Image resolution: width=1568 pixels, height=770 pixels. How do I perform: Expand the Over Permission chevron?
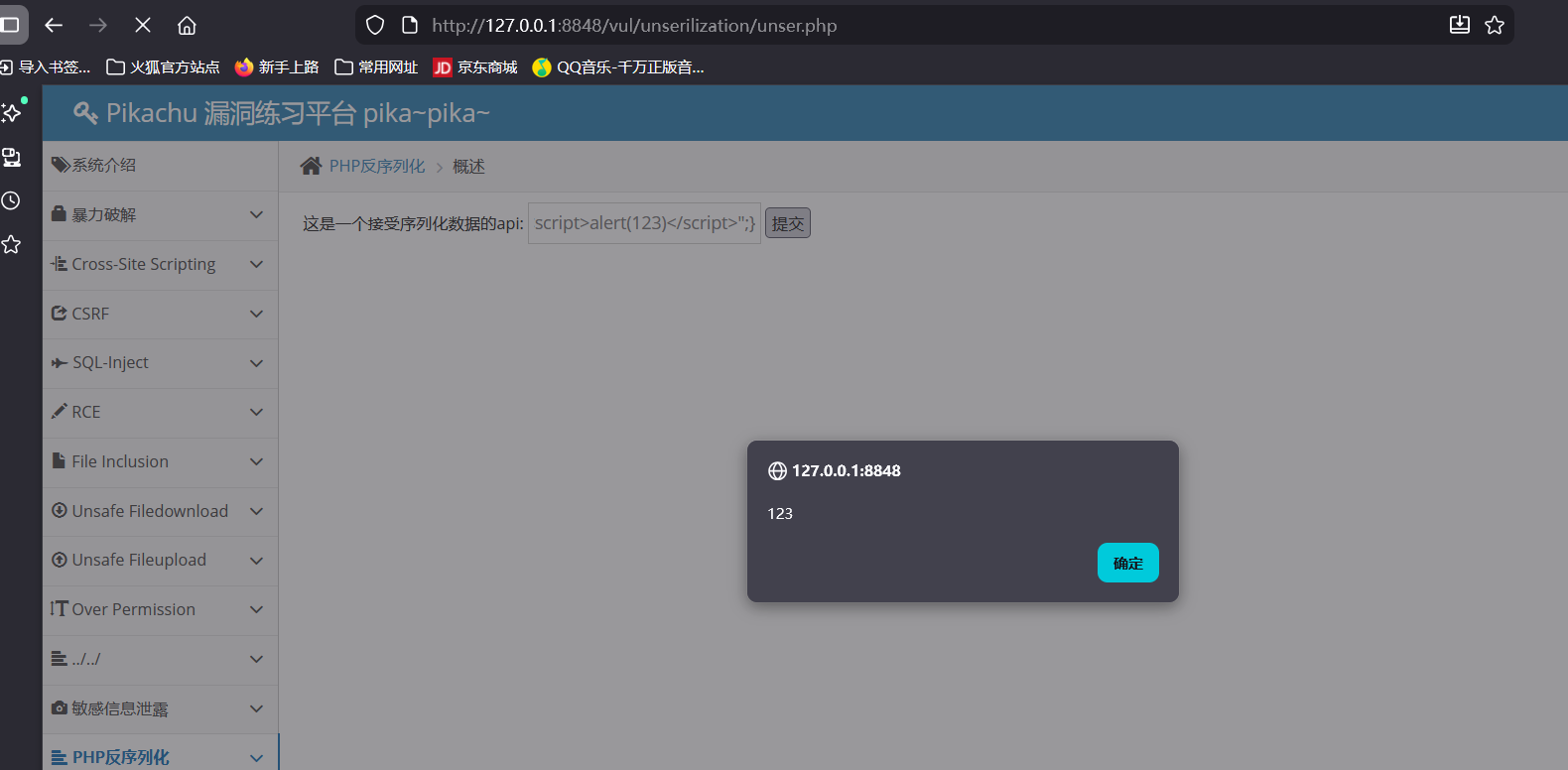(256, 610)
